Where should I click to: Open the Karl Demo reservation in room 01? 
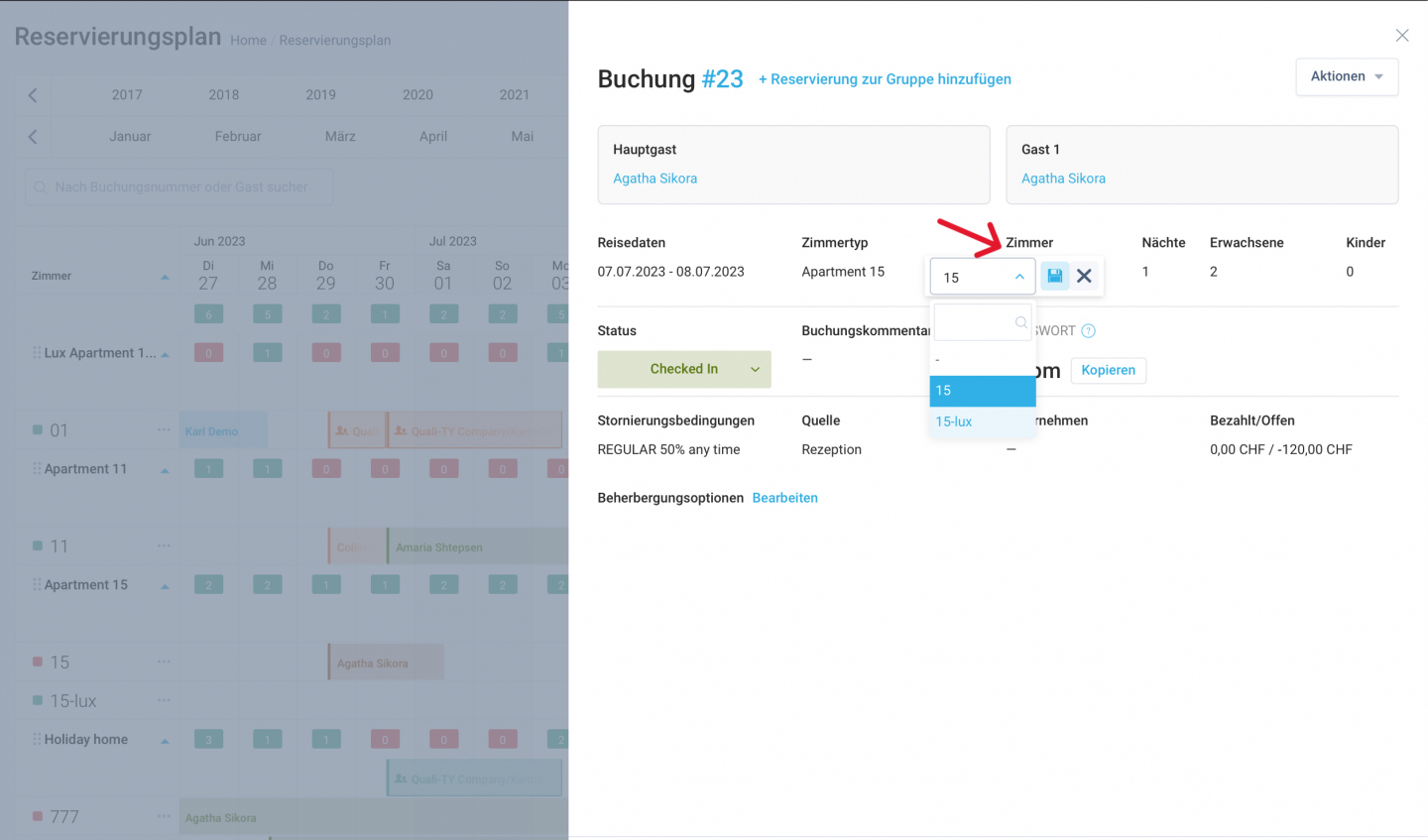[223, 430]
